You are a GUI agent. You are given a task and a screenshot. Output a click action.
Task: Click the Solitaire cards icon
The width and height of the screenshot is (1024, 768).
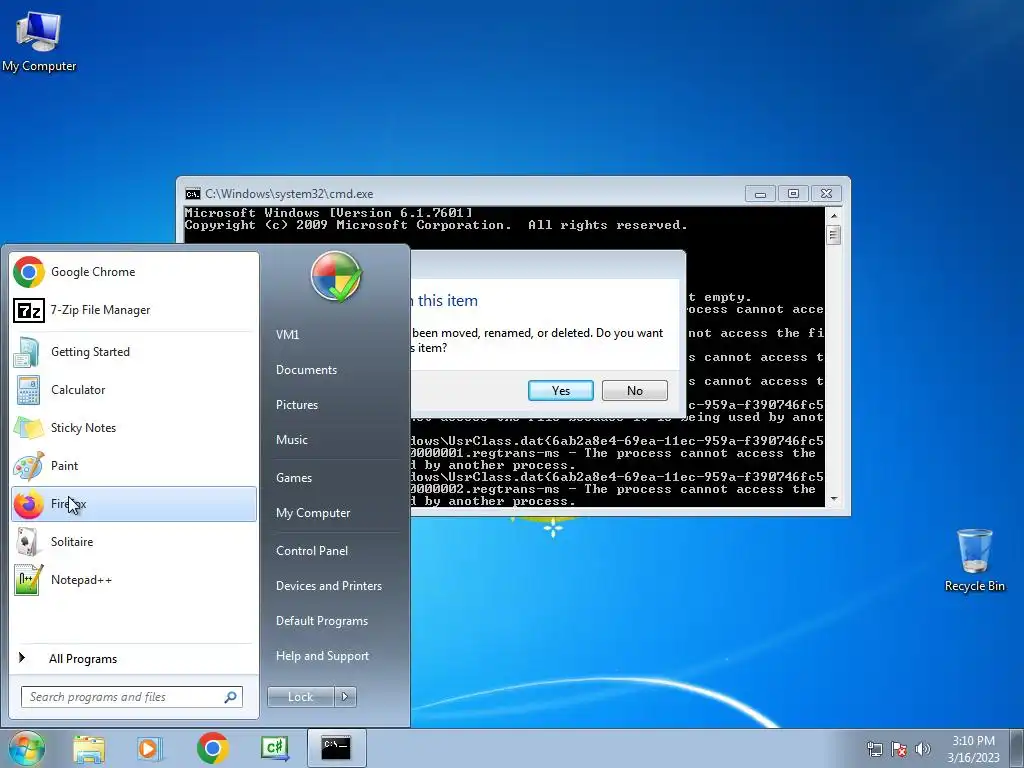click(27, 542)
